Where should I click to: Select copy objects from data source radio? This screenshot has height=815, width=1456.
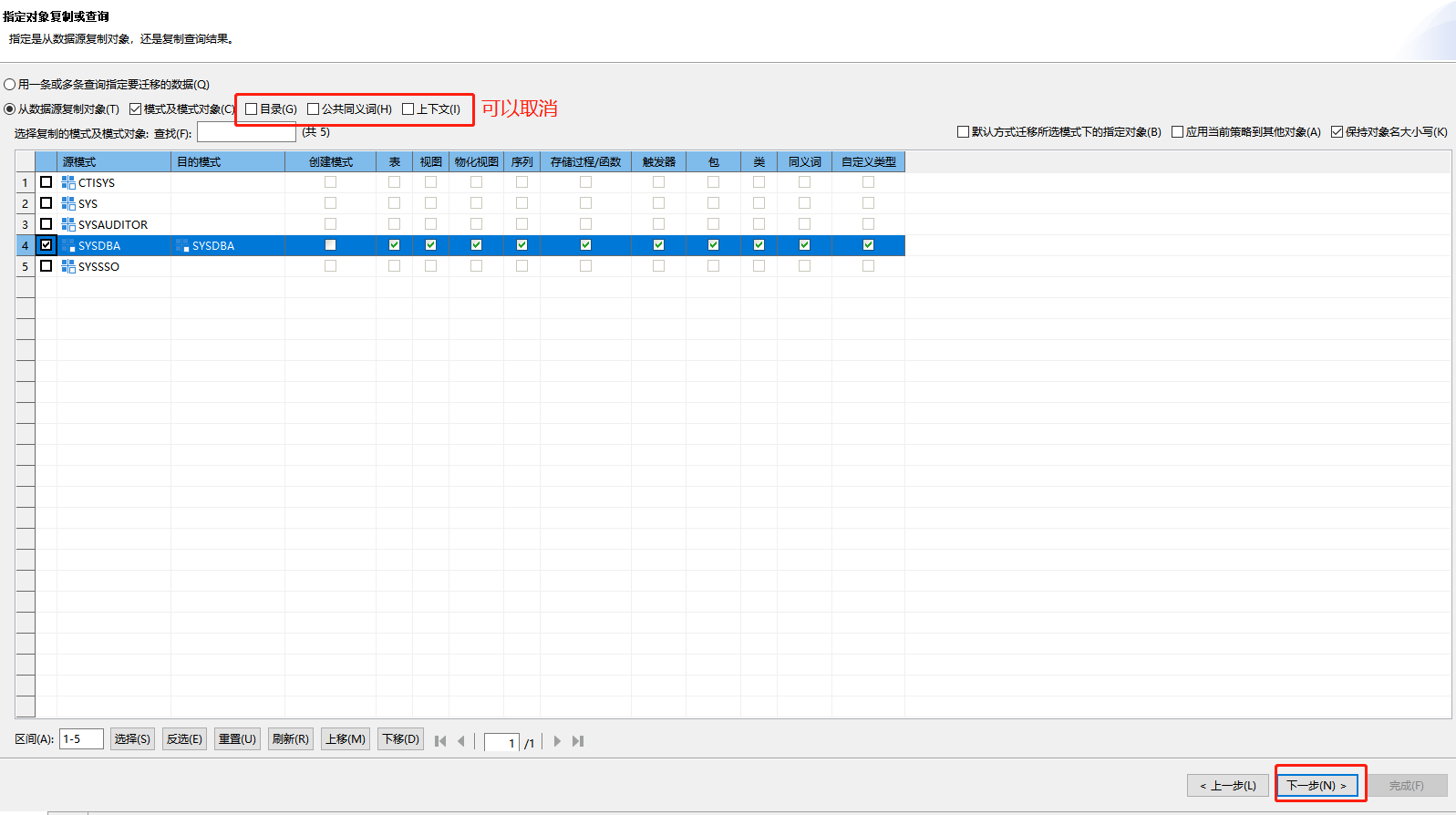pos(10,108)
